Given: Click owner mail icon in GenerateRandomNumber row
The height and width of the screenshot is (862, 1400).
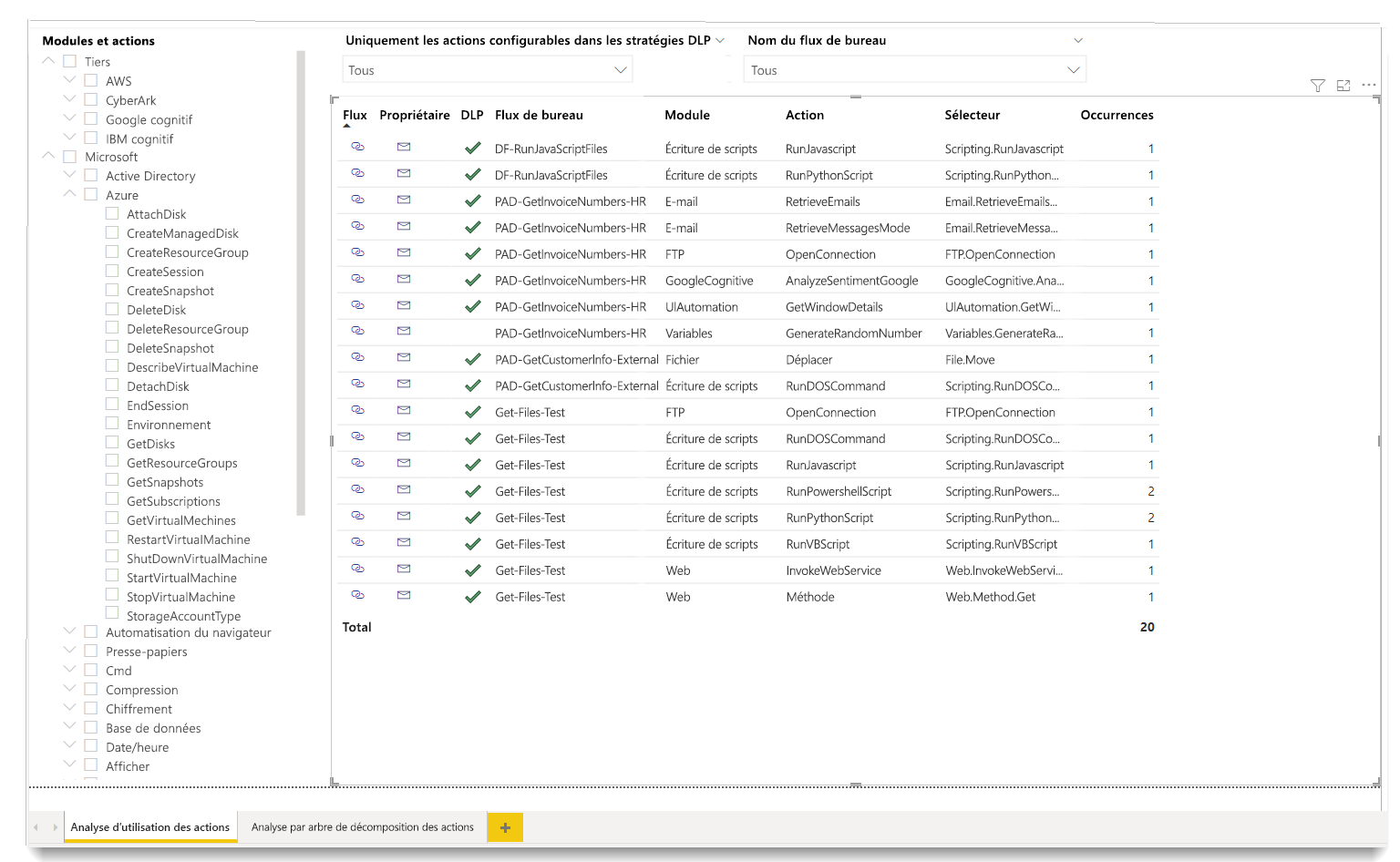Looking at the screenshot, I should pos(404,331).
